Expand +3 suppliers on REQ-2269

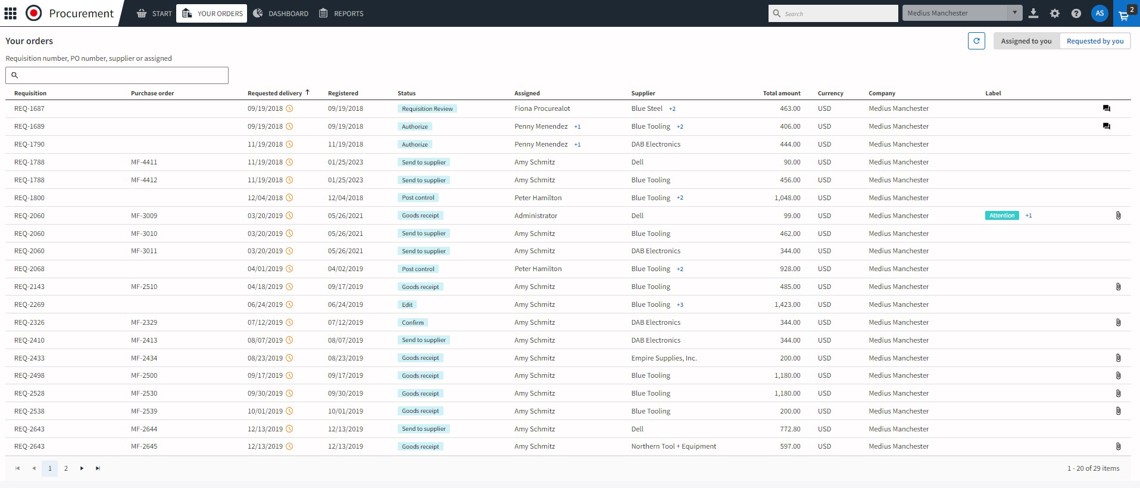pyautogui.click(x=680, y=305)
